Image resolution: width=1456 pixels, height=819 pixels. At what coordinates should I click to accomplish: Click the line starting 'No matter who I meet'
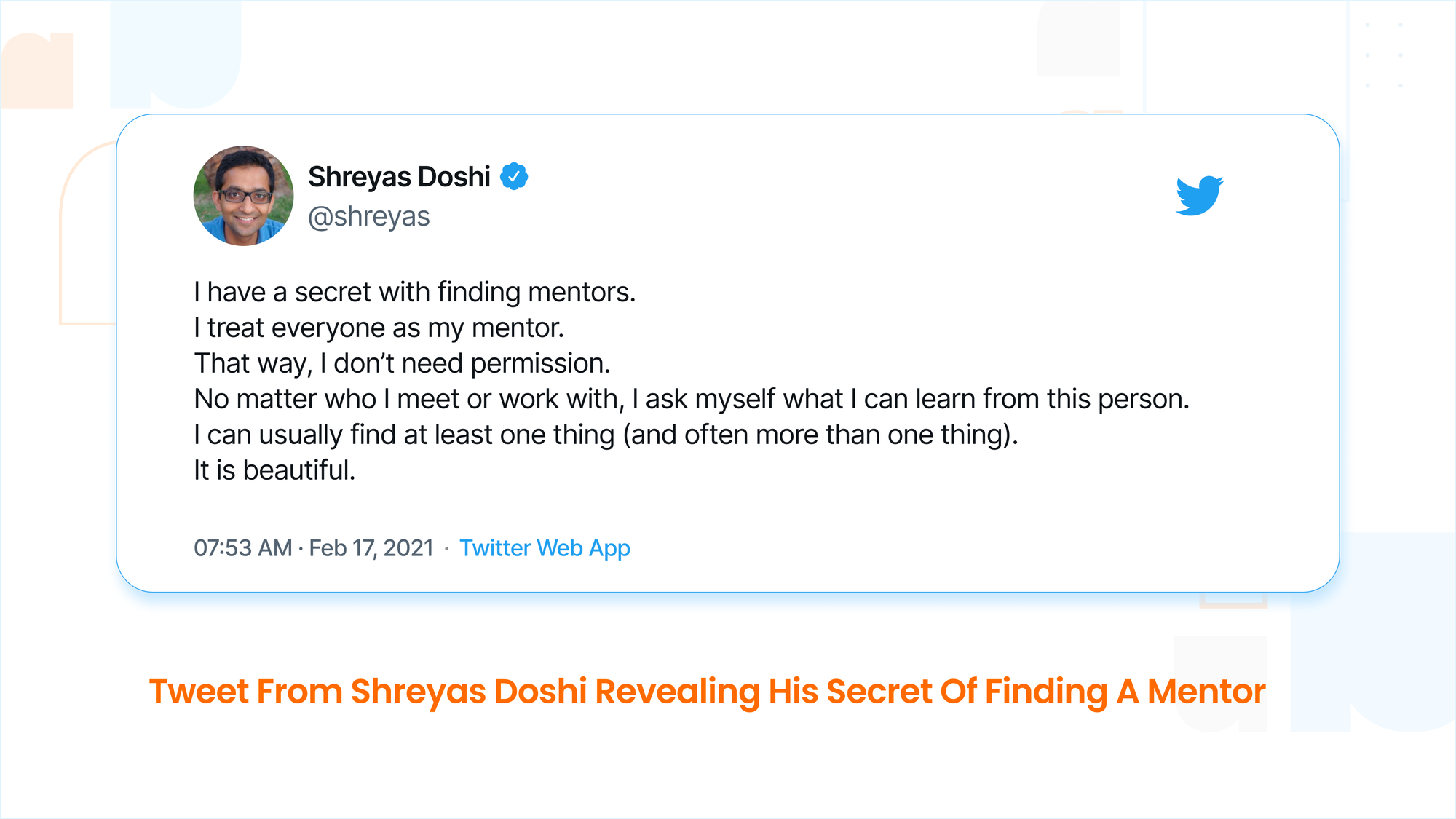click(x=692, y=399)
